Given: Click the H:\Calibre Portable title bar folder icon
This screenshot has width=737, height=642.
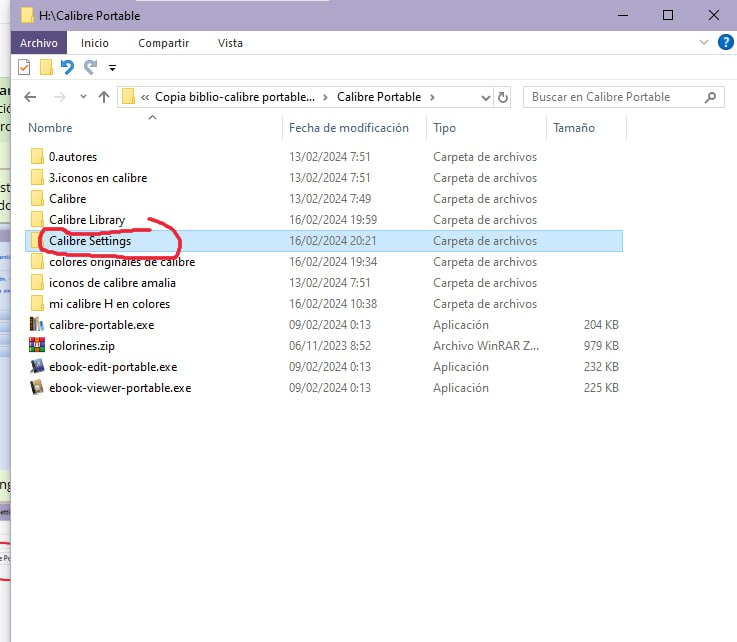Looking at the screenshot, I should [x=28, y=15].
